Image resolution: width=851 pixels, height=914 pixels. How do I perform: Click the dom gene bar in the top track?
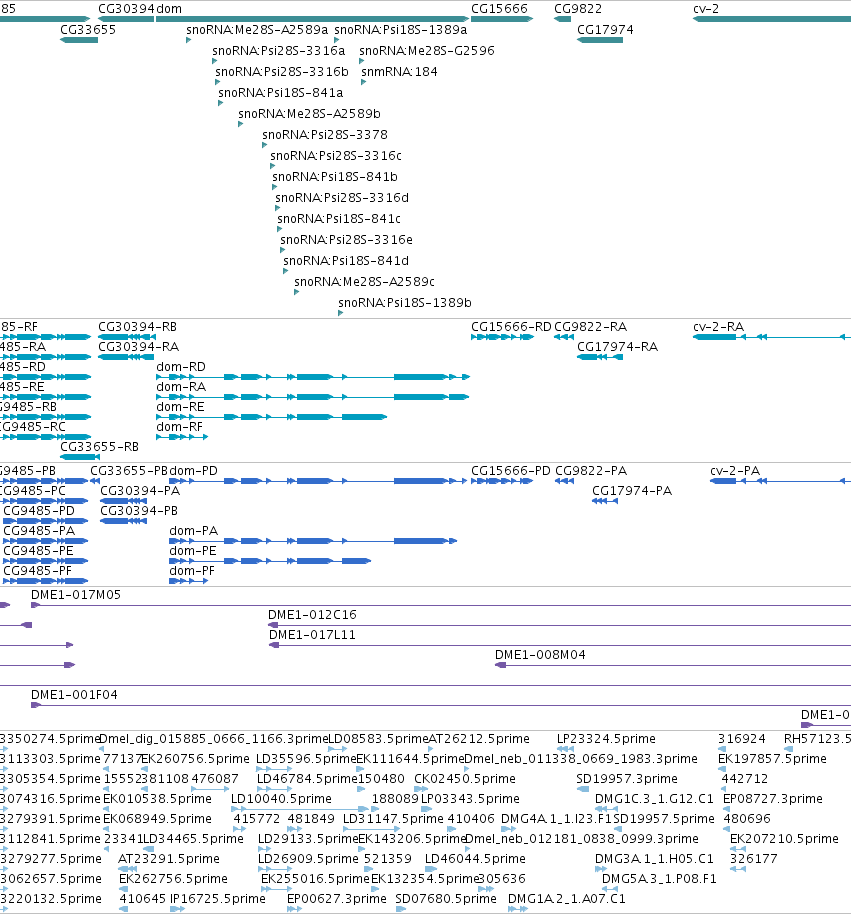pos(312,19)
